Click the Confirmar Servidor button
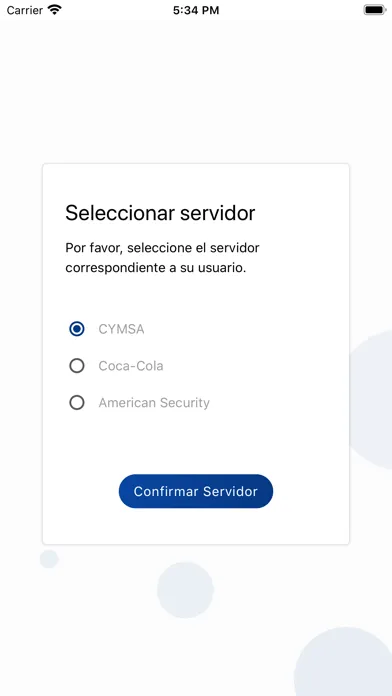The height and width of the screenshot is (696, 392). pos(196,491)
